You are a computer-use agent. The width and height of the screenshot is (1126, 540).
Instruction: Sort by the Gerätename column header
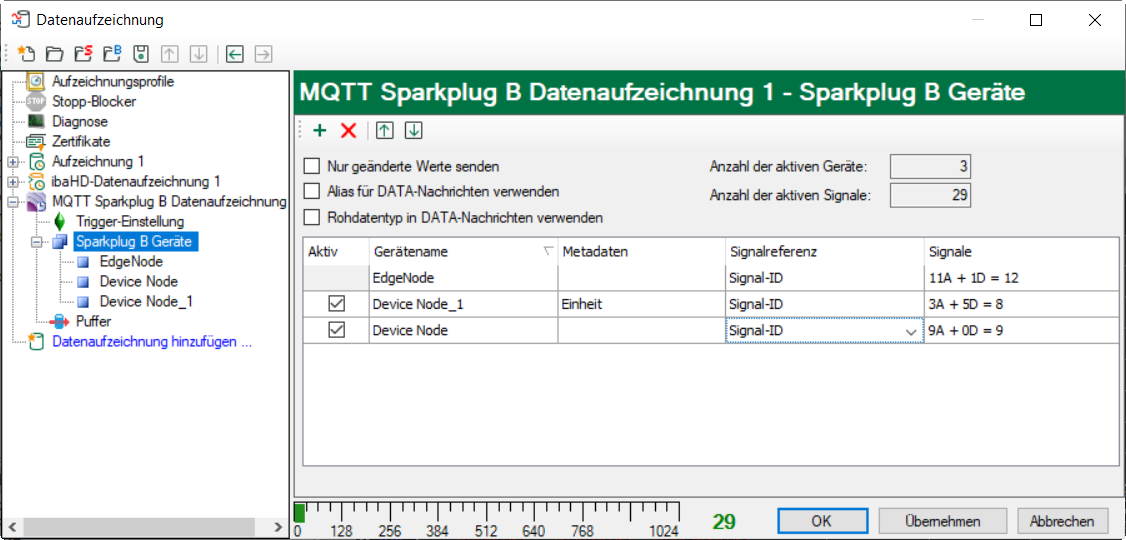463,251
